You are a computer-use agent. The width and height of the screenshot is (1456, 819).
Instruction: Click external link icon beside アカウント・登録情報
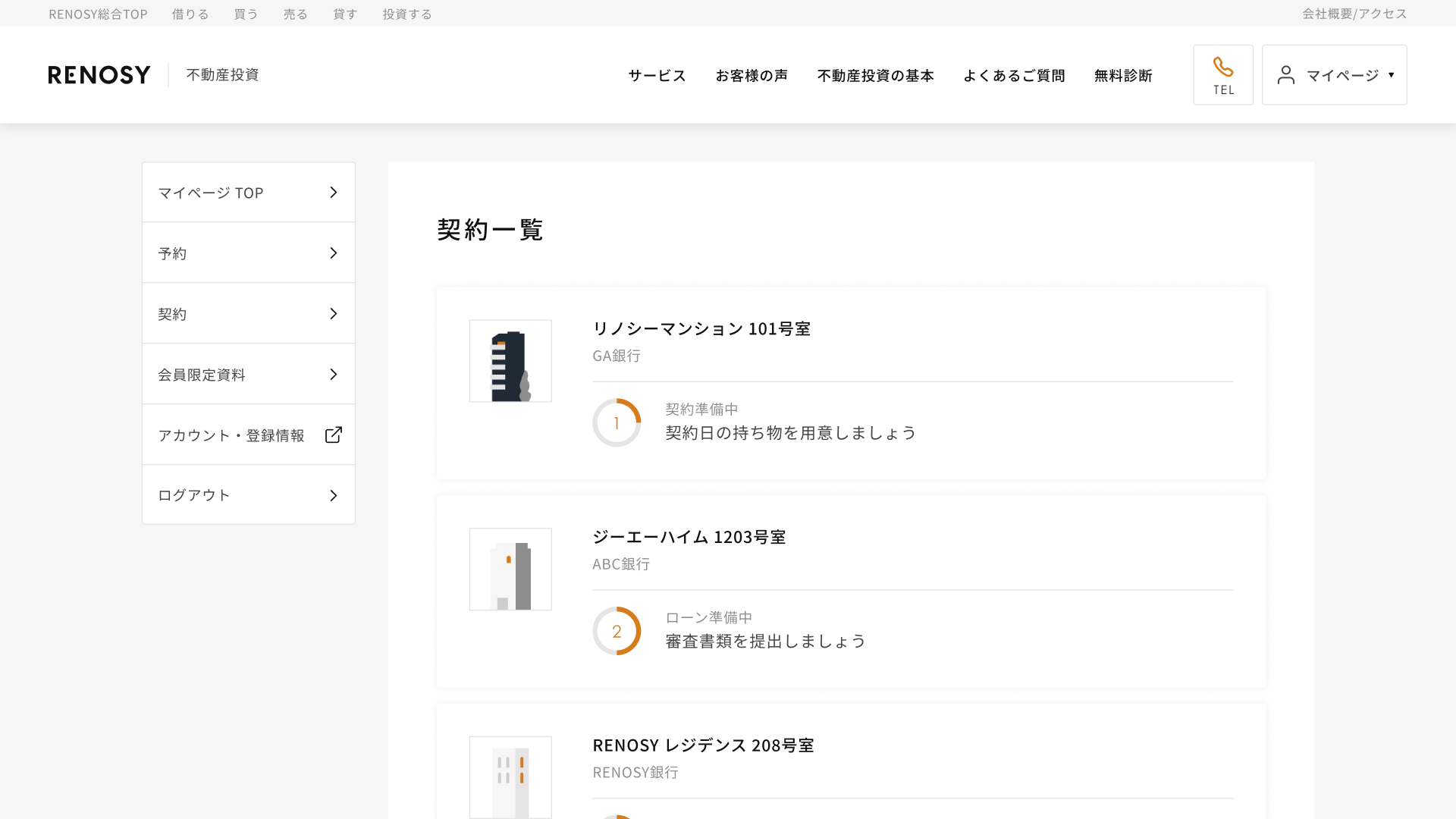point(333,435)
